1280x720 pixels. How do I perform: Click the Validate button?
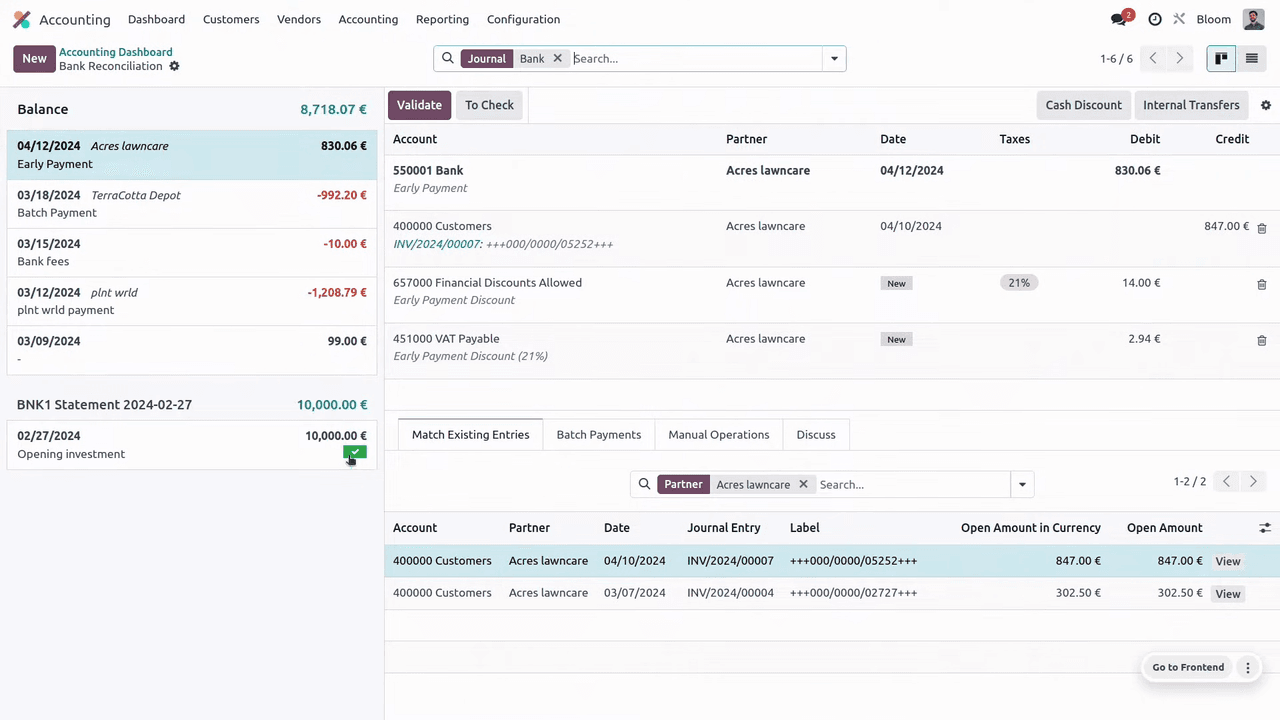(x=419, y=105)
